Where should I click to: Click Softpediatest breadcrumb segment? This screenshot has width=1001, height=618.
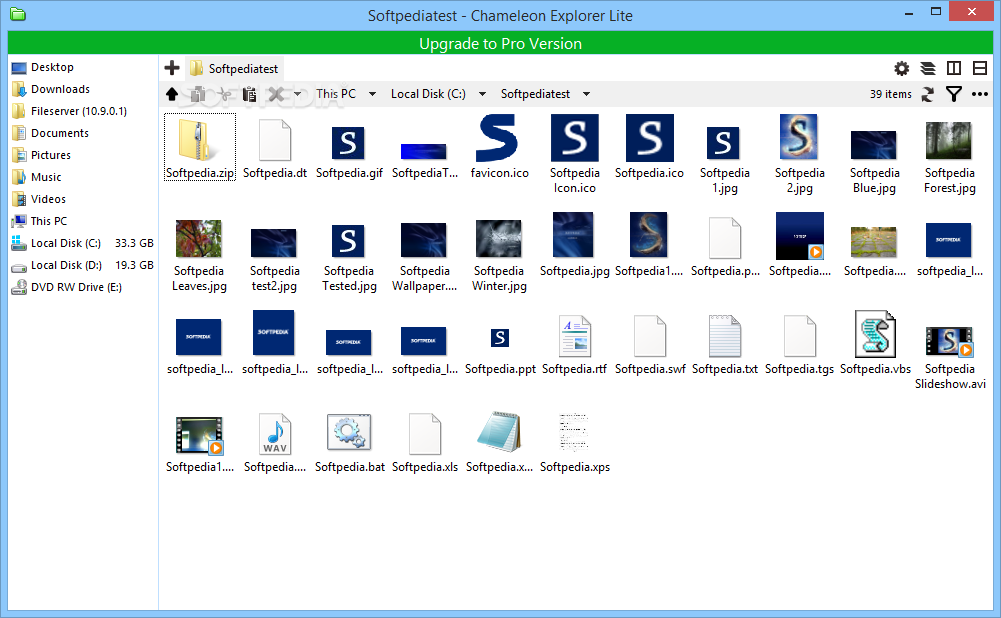coord(535,94)
